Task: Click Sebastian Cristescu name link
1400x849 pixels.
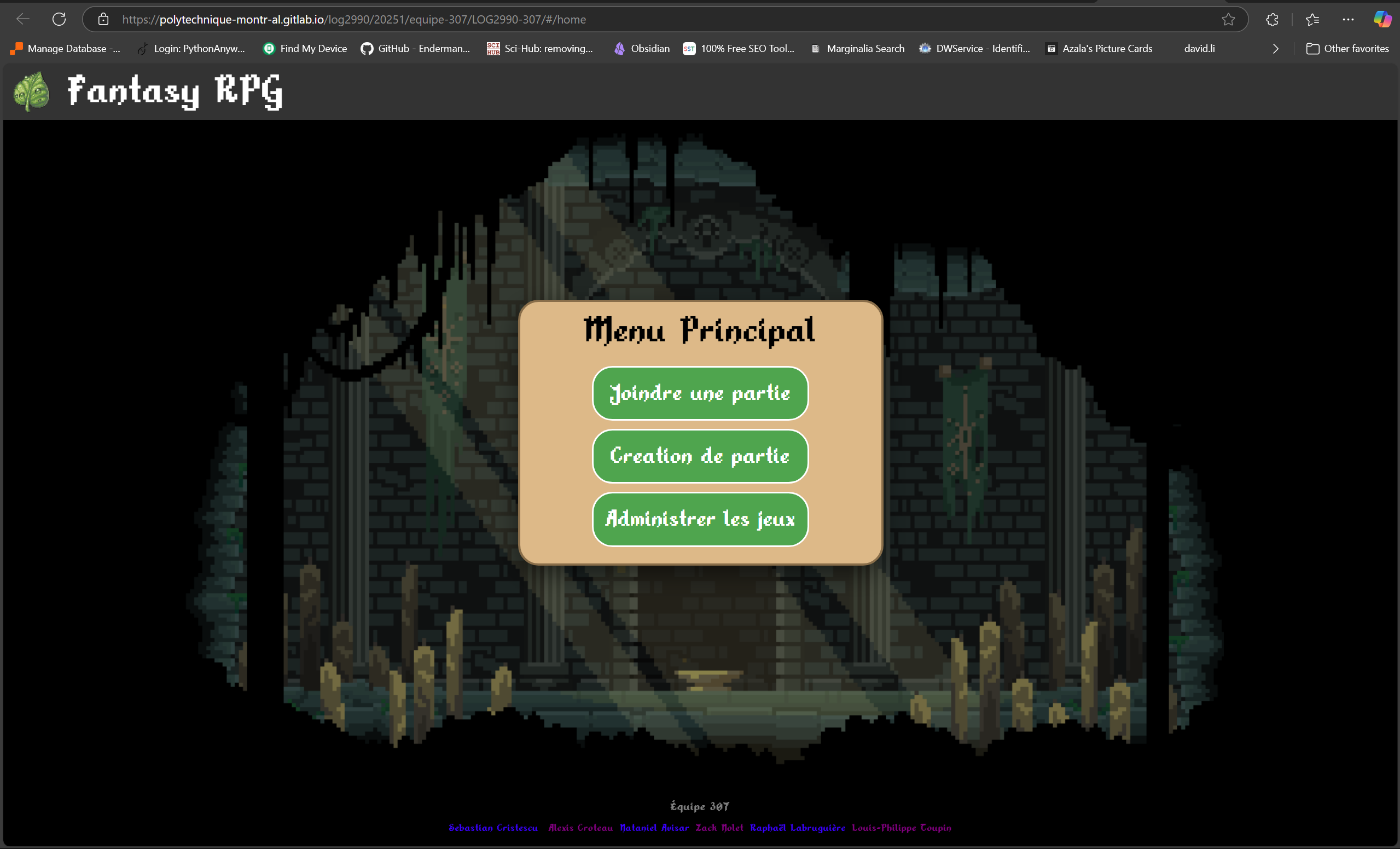Action: [x=492, y=828]
